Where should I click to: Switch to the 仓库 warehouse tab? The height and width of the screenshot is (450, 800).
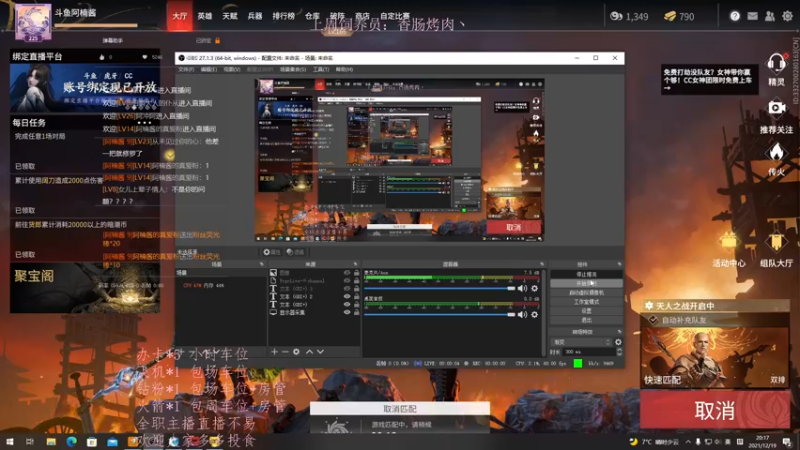coord(312,16)
